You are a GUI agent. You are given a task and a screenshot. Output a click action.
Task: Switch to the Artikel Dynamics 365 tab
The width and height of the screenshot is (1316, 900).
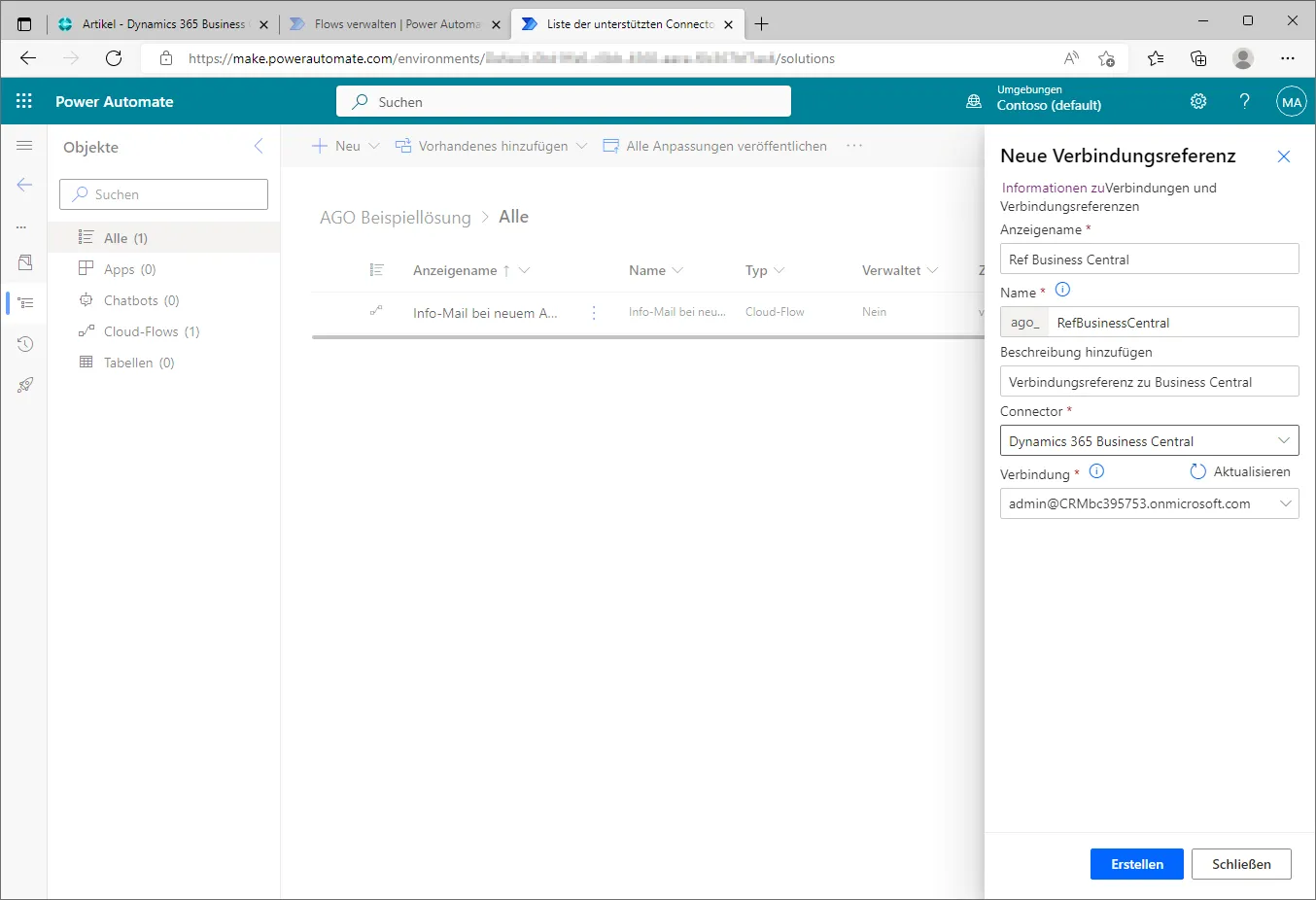(x=163, y=24)
